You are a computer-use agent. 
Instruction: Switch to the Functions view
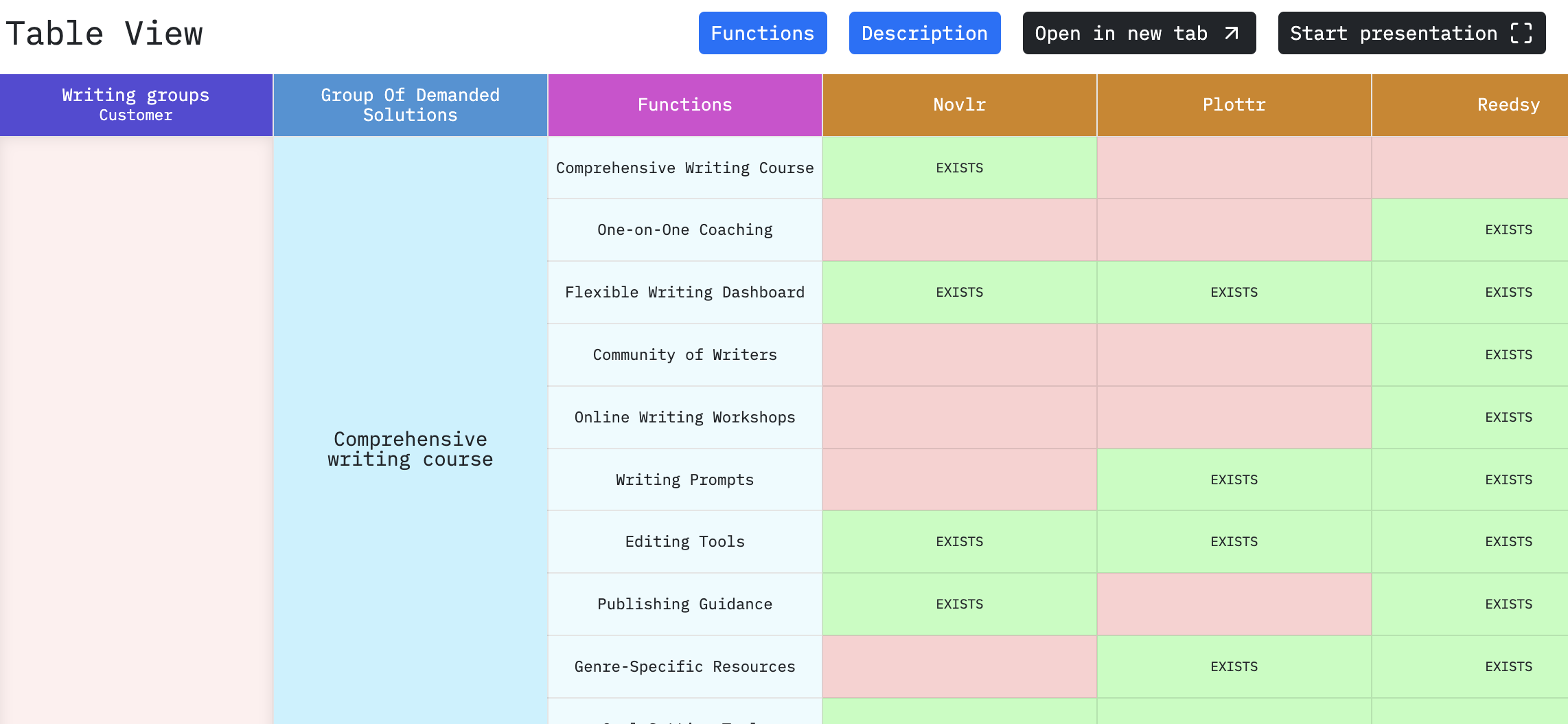point(763,32)
